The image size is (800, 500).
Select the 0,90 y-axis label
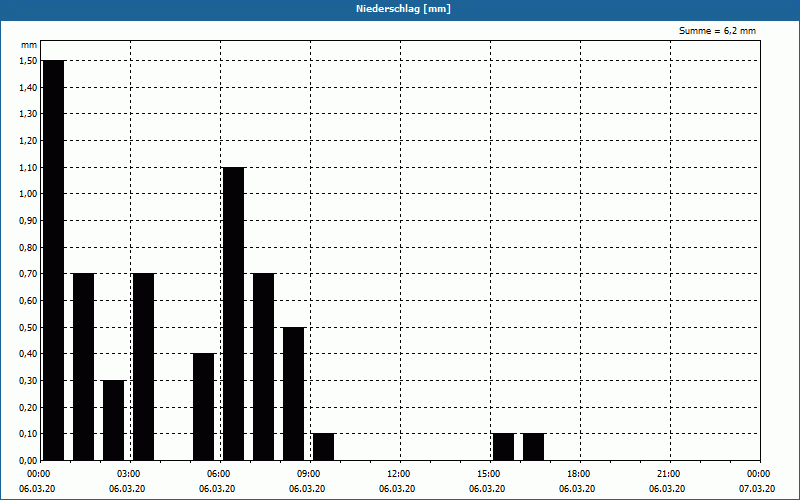click(x=28, y=221)
